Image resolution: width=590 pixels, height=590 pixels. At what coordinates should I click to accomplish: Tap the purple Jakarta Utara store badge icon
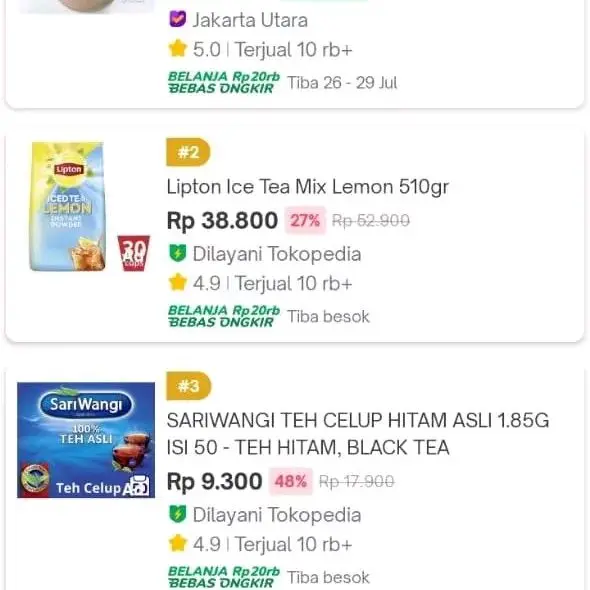177,19
